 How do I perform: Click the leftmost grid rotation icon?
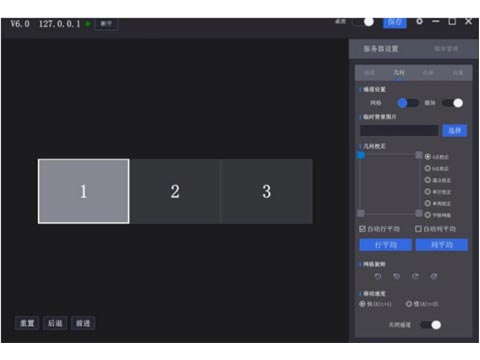378,276
